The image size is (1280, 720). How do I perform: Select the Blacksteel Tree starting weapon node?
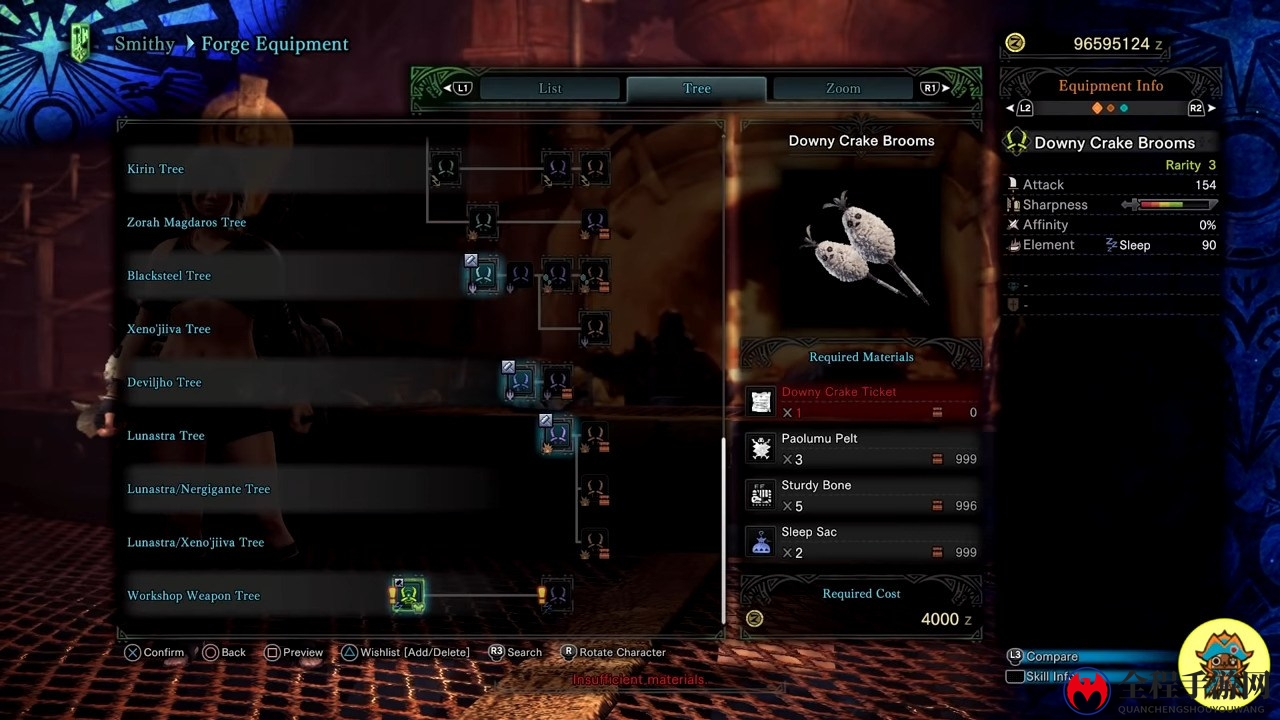click(x=483, y=275)
